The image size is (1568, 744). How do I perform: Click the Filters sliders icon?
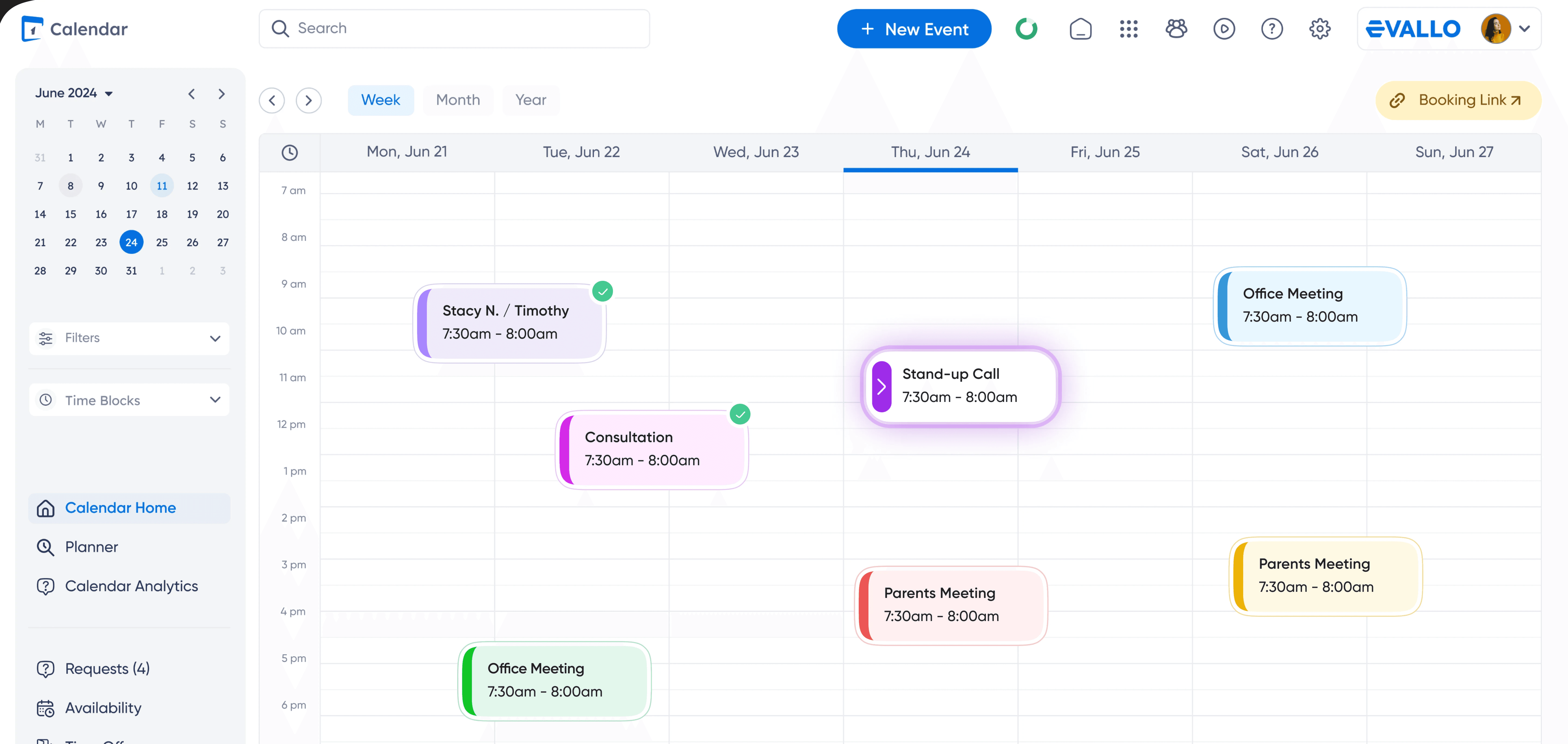46,339
